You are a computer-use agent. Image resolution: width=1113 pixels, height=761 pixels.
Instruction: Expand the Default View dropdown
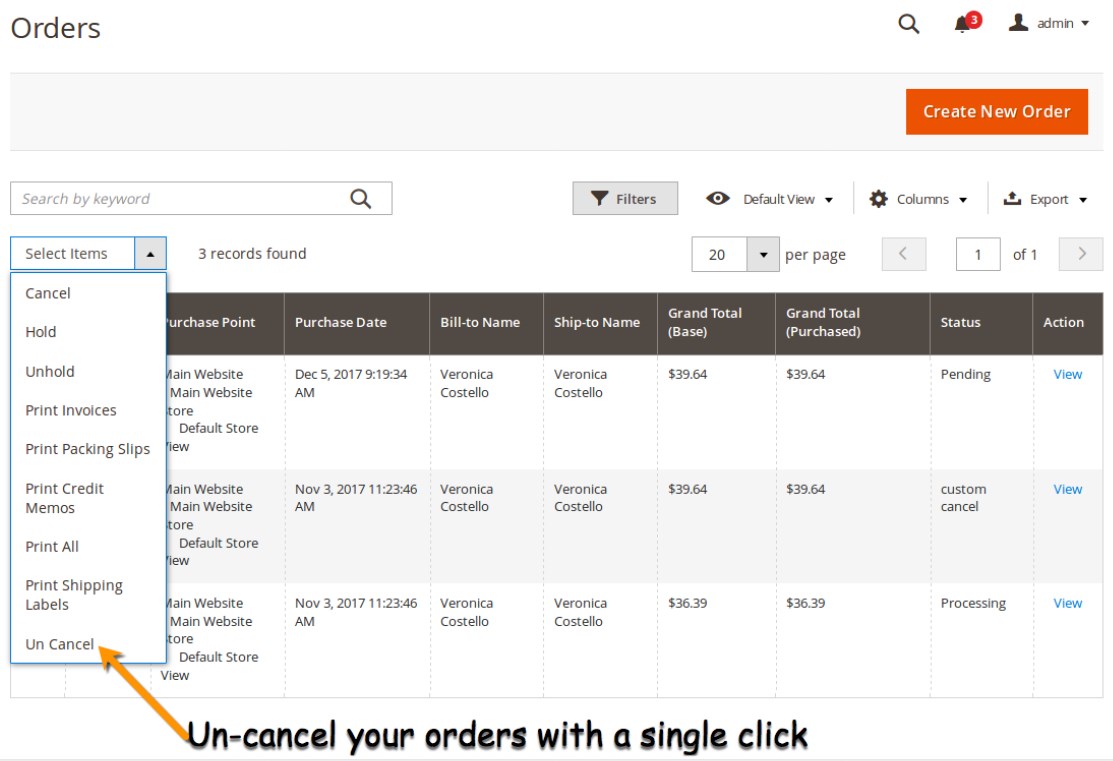pyautogui.click(x=770, y=199)
